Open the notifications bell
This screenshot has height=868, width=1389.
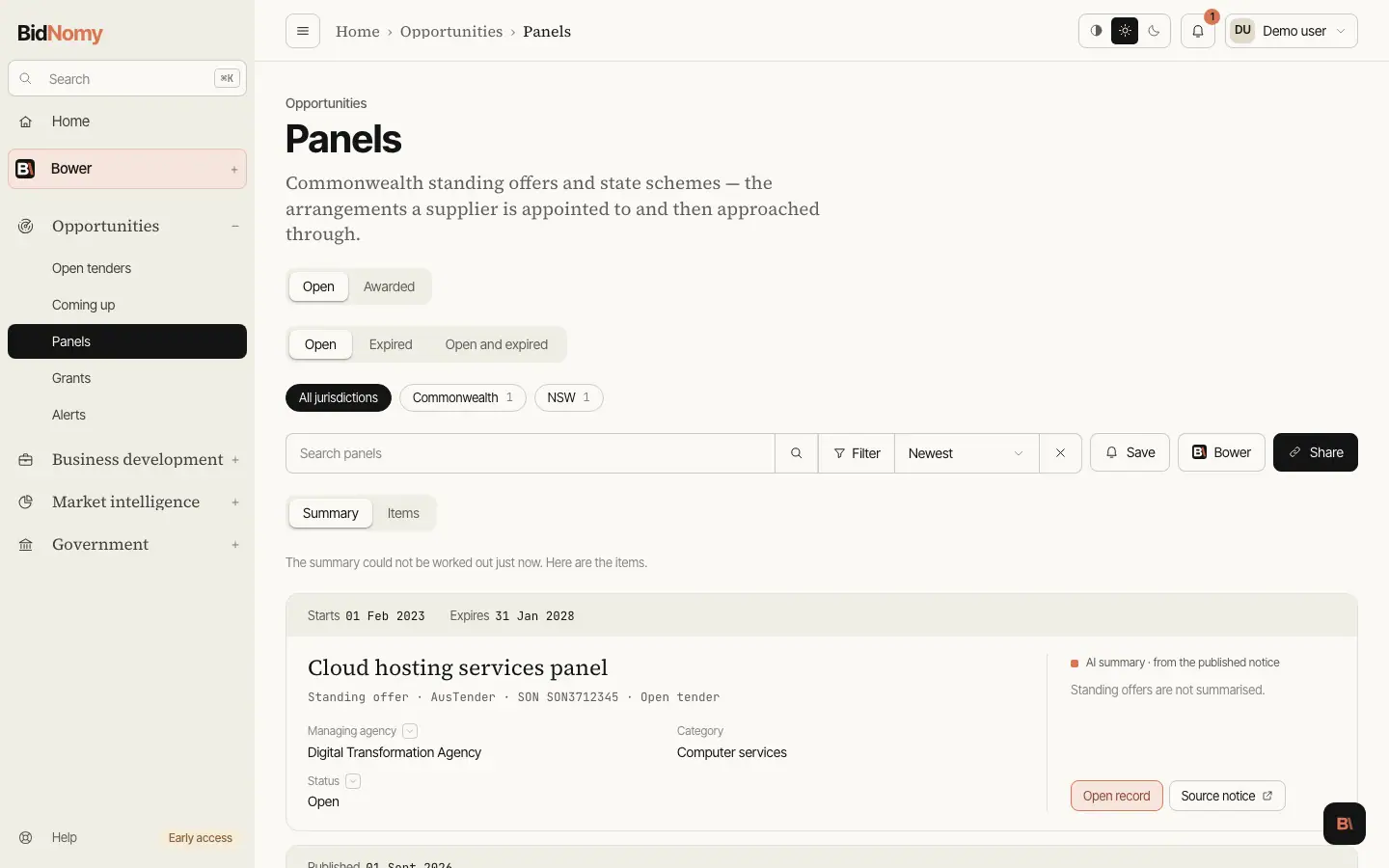[1198, 31]
